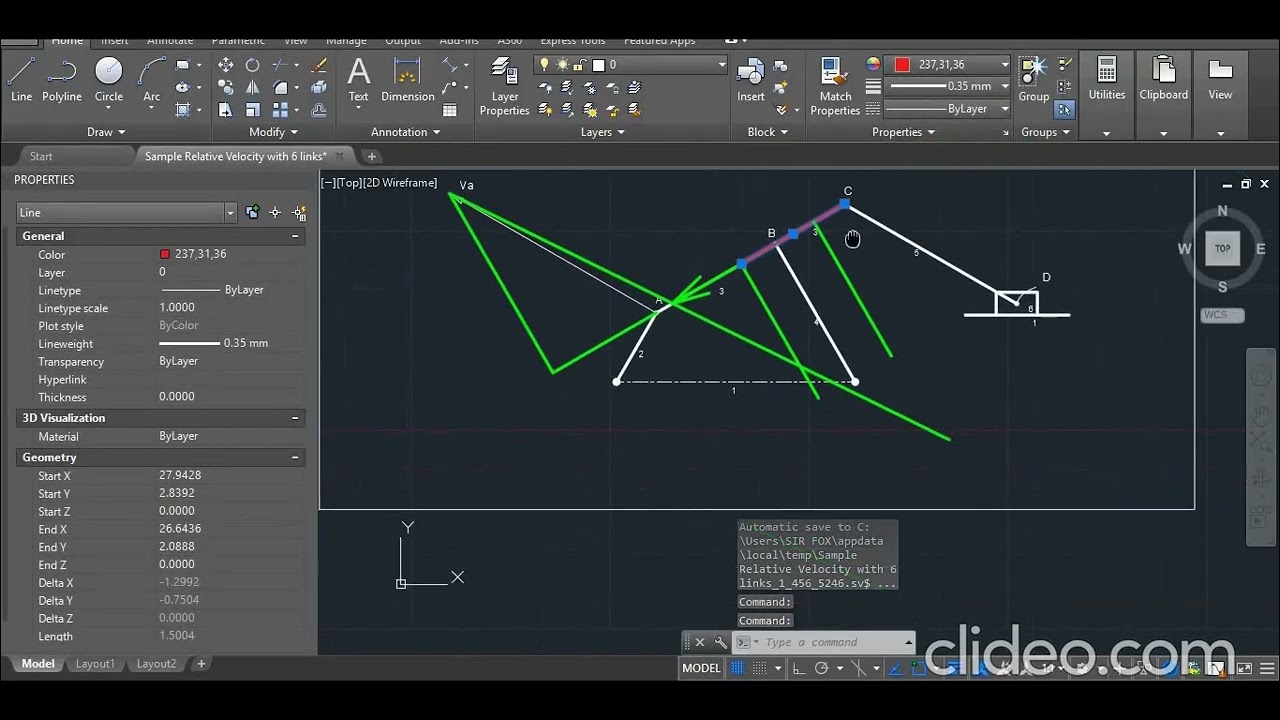Click the Color swatch in General properties
Image resolution: width=1280 pixels, height=720 pixels.
pyautogui.click(x=165, y=255)
